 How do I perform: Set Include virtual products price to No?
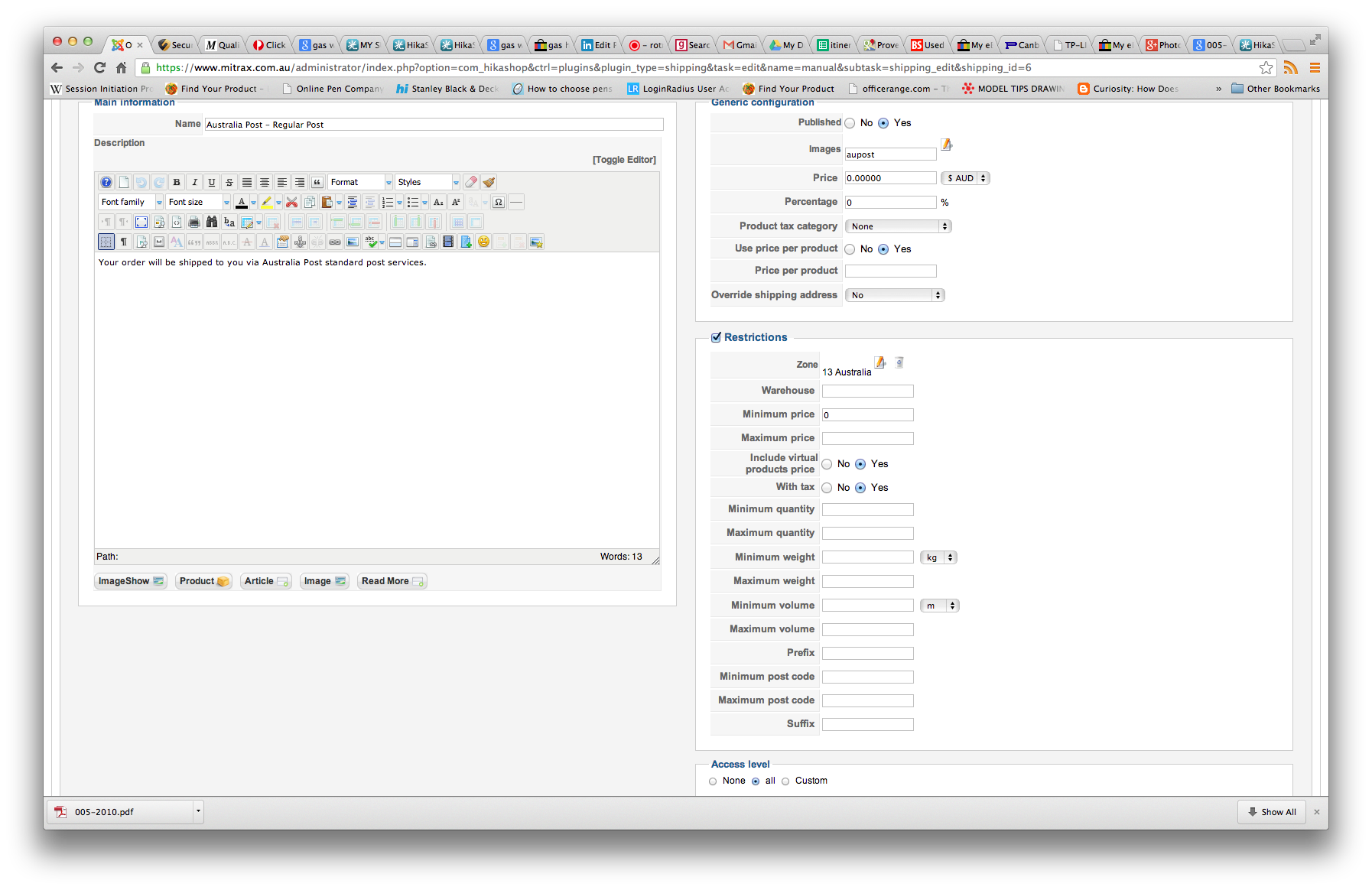point(827,464)
